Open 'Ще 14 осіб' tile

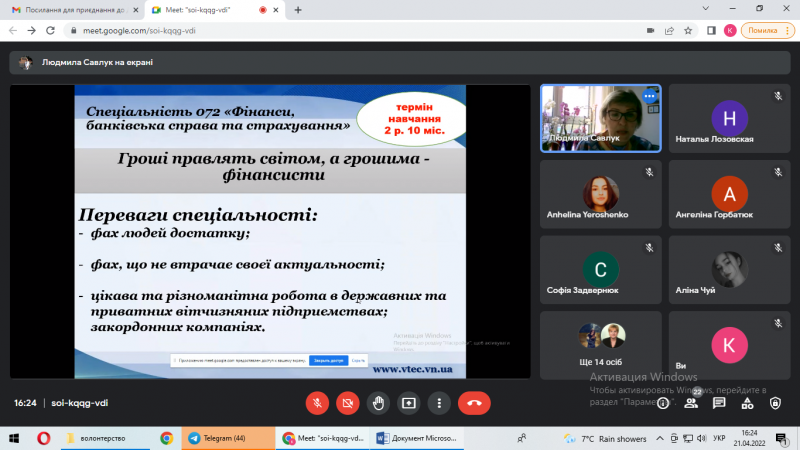[601, 345]
